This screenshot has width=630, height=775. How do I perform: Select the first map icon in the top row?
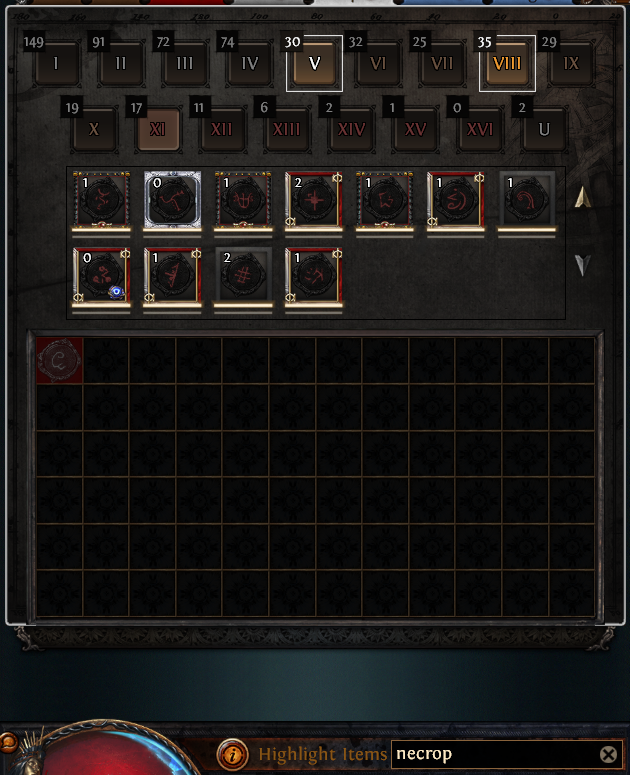101,201
